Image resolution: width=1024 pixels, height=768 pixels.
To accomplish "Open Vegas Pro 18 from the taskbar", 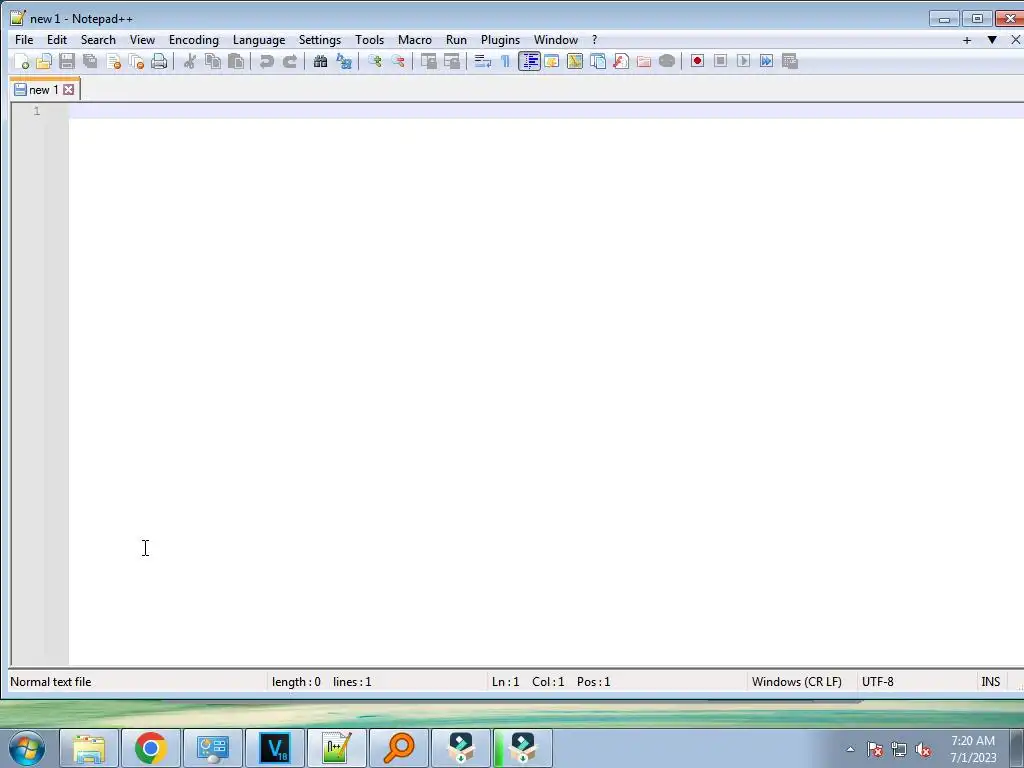I will pos(275,748).
